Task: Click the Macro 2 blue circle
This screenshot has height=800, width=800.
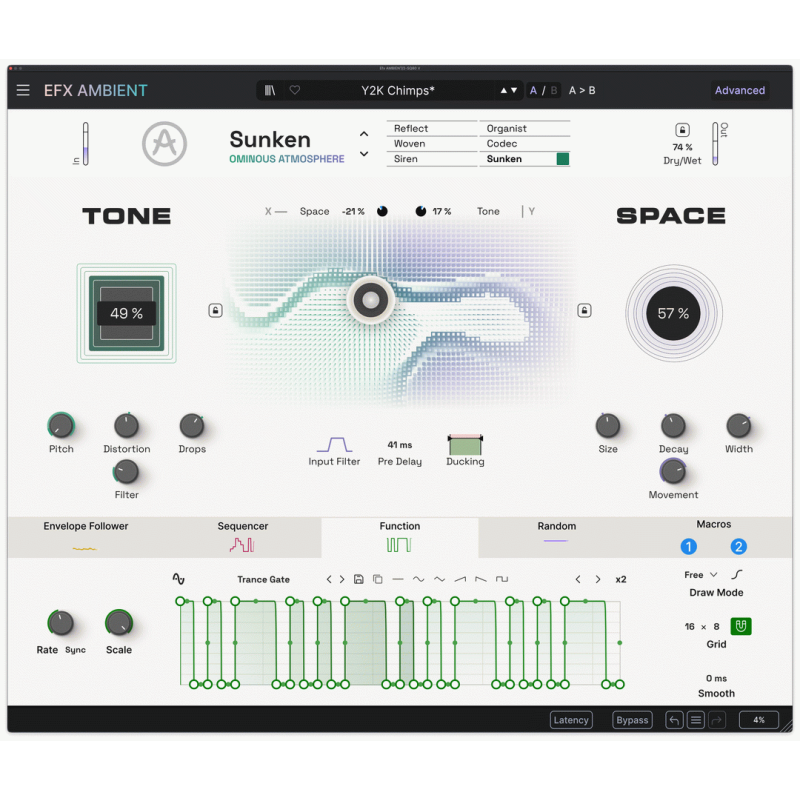Action: point(738,546)
